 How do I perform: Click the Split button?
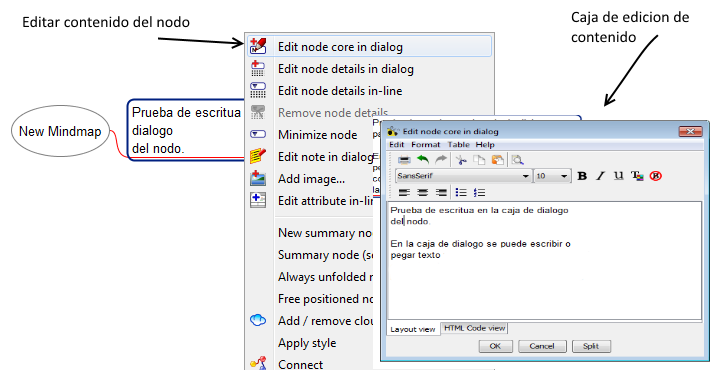(x=591, y=346)
